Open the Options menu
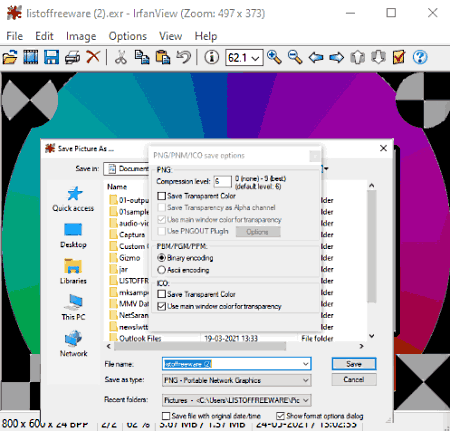Image resolution: width=450 pixels, height=431 pixels. point(128,36)
